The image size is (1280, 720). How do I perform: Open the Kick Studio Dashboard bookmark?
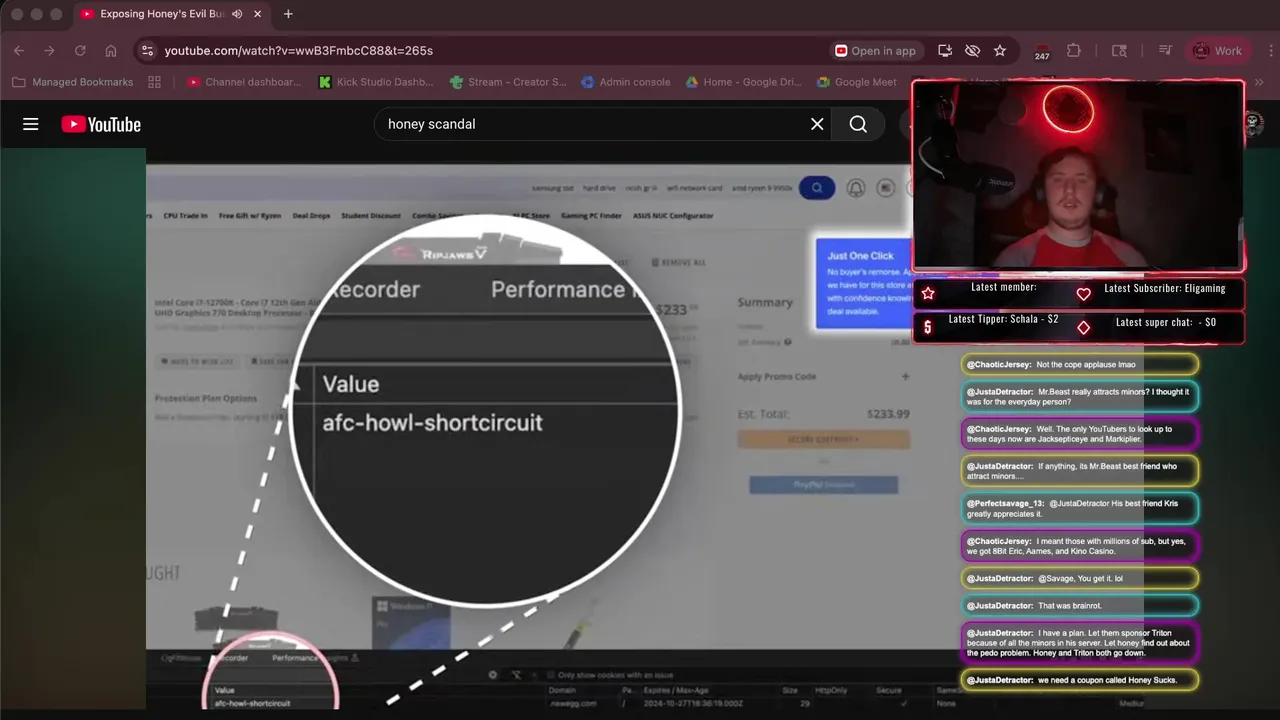click(376, 82)
